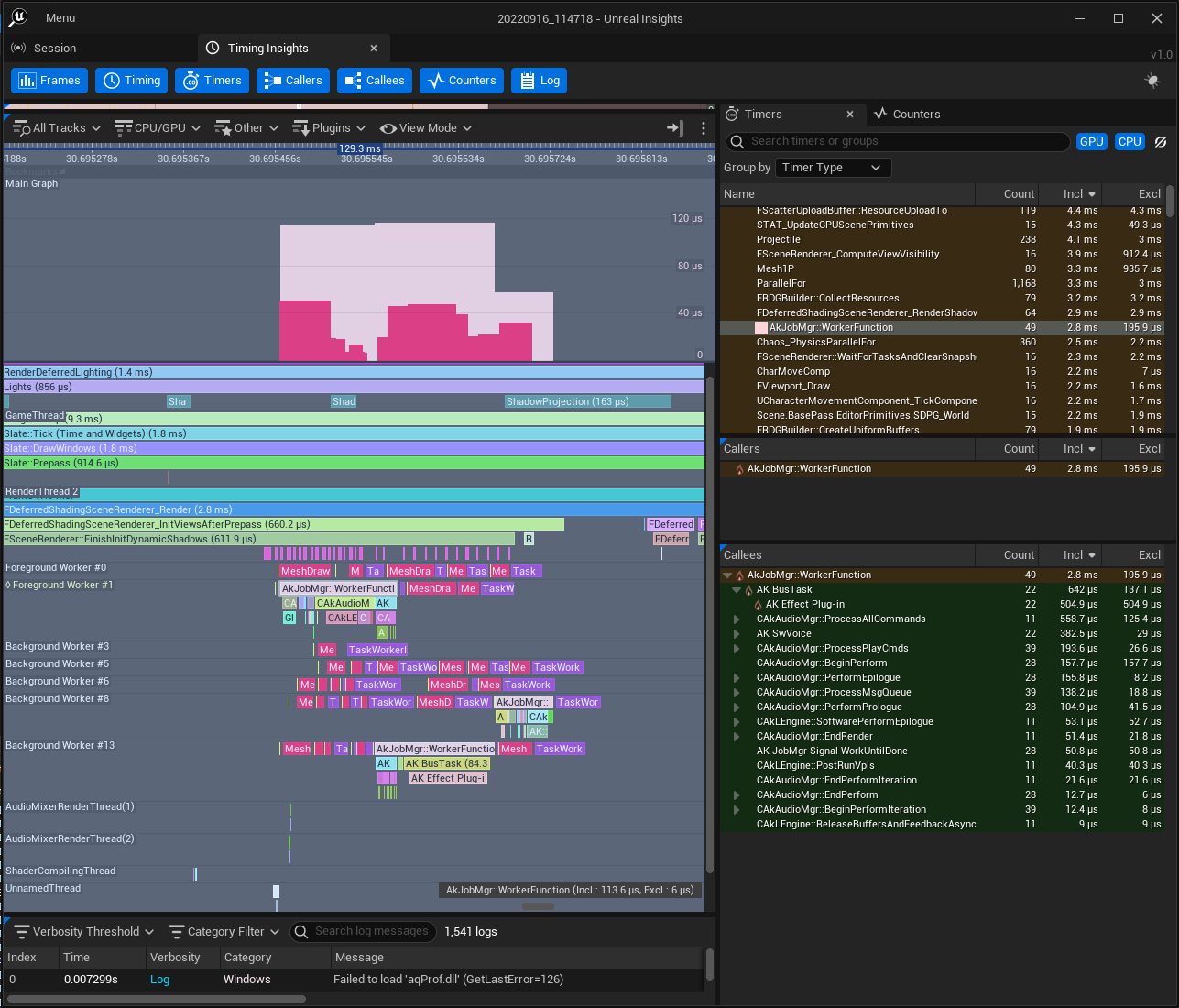Toggle the Callers panel button
1179x1008 pixels.
pyautogui.click(x=293, y=81)
